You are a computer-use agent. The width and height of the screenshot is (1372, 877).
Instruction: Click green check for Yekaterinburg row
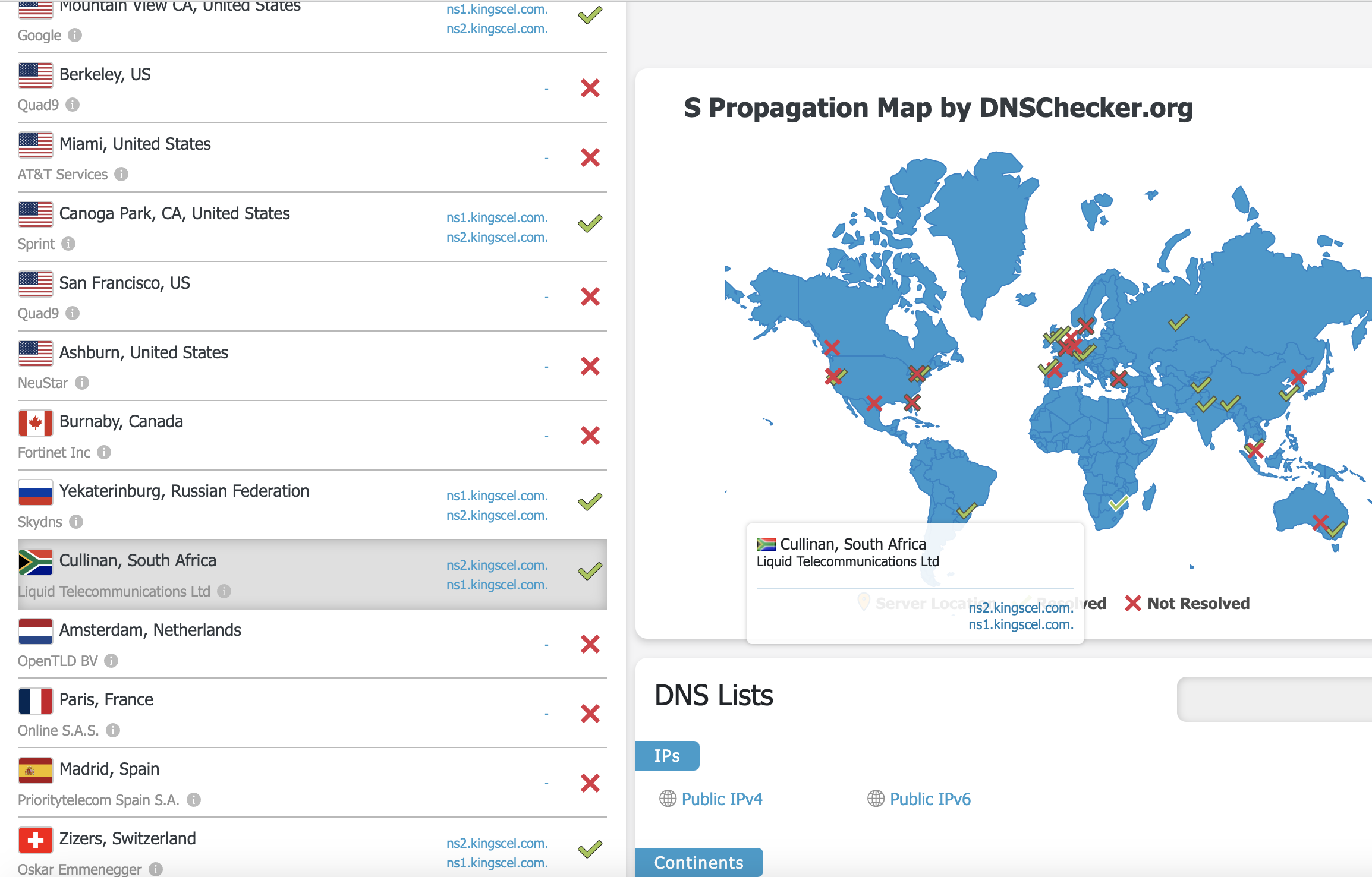click(x=590, y=501)
